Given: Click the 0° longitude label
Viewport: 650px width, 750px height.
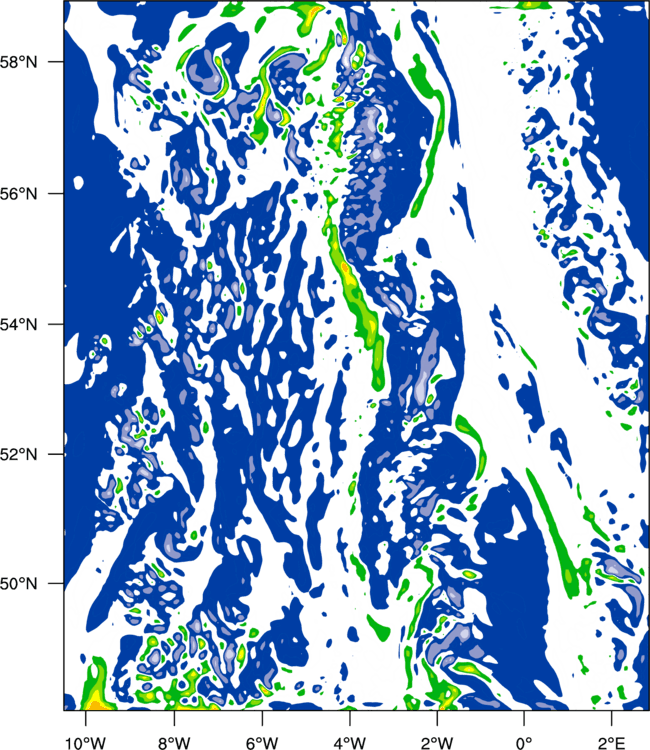Looking at the screenshot, I should pyautogui.click(x=524, y=743).
